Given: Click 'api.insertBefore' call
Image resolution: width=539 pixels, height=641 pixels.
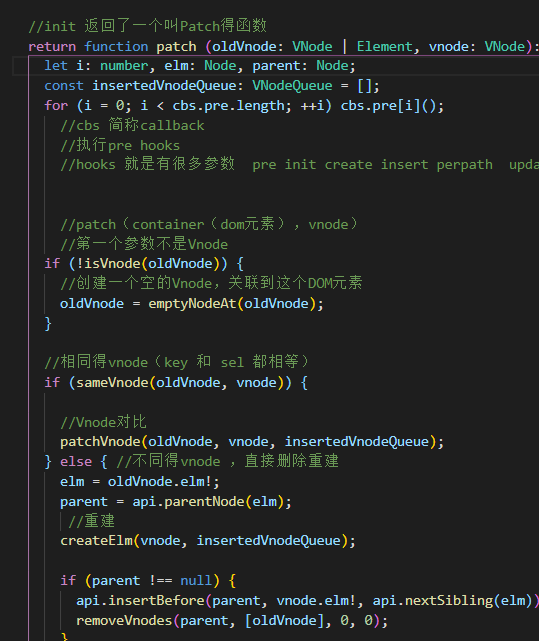Looking at the screenshot, I should pos(140,601).
